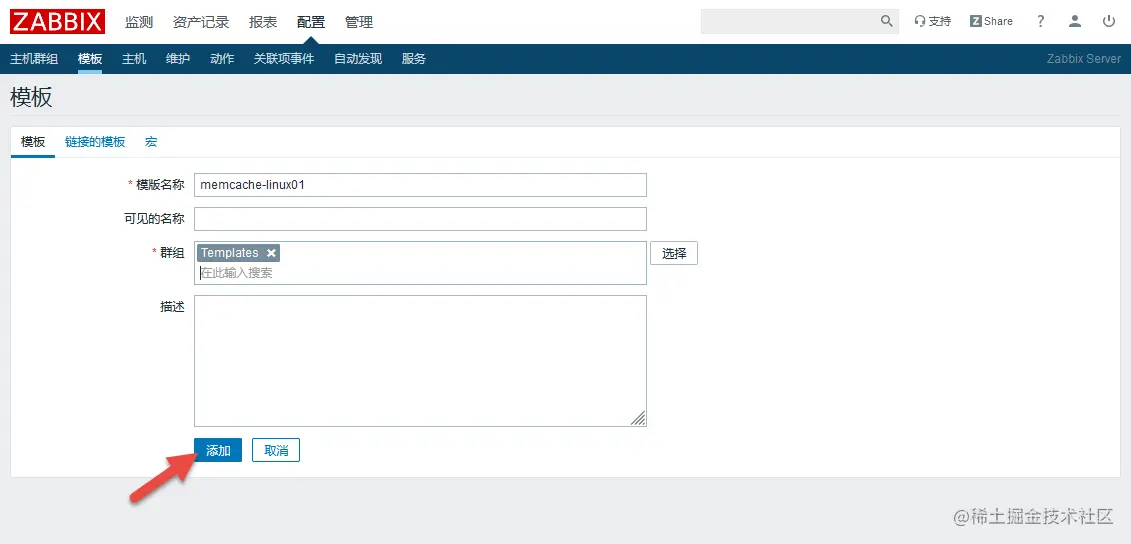Open the 配置 menu

[x=311, y=22]
